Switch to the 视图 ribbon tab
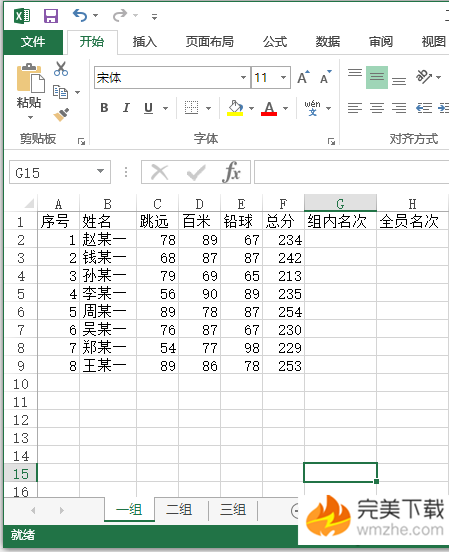This screenshot has width=449, height=552. coord(434,42)
